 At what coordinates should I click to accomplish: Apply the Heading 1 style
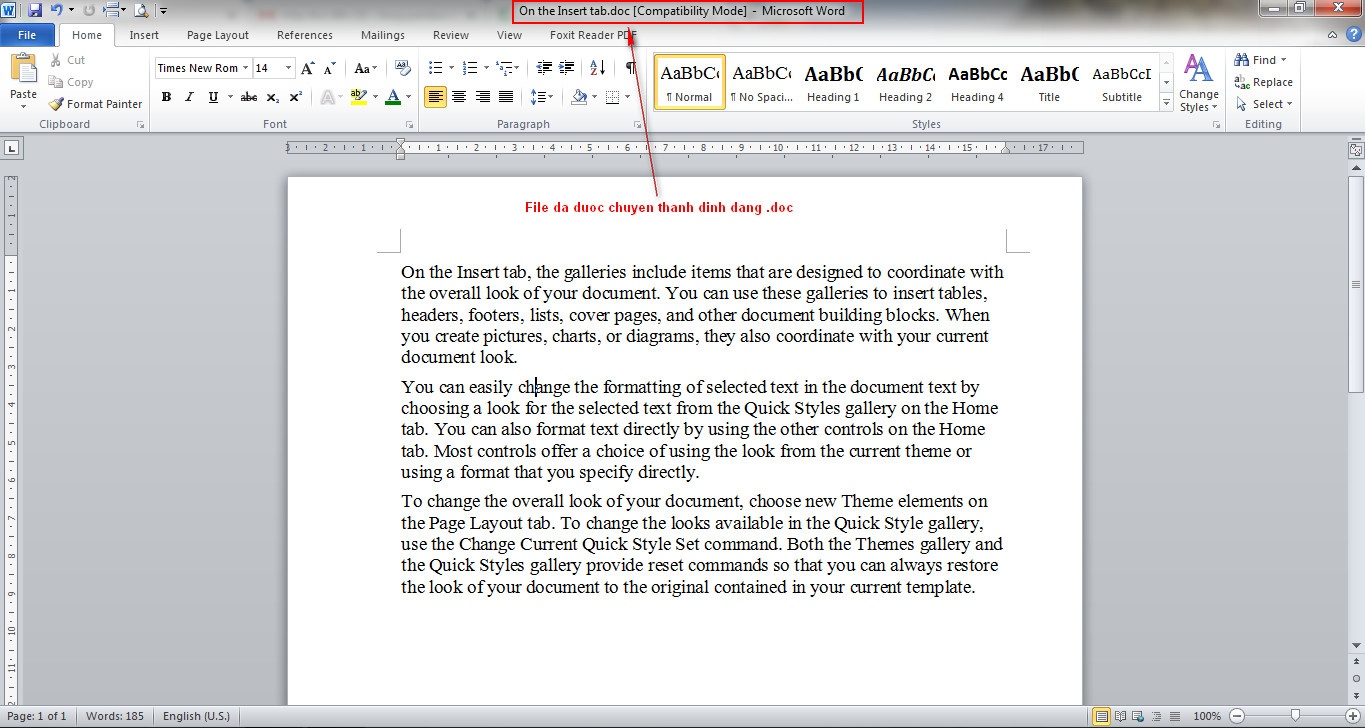tap(833, 82)
